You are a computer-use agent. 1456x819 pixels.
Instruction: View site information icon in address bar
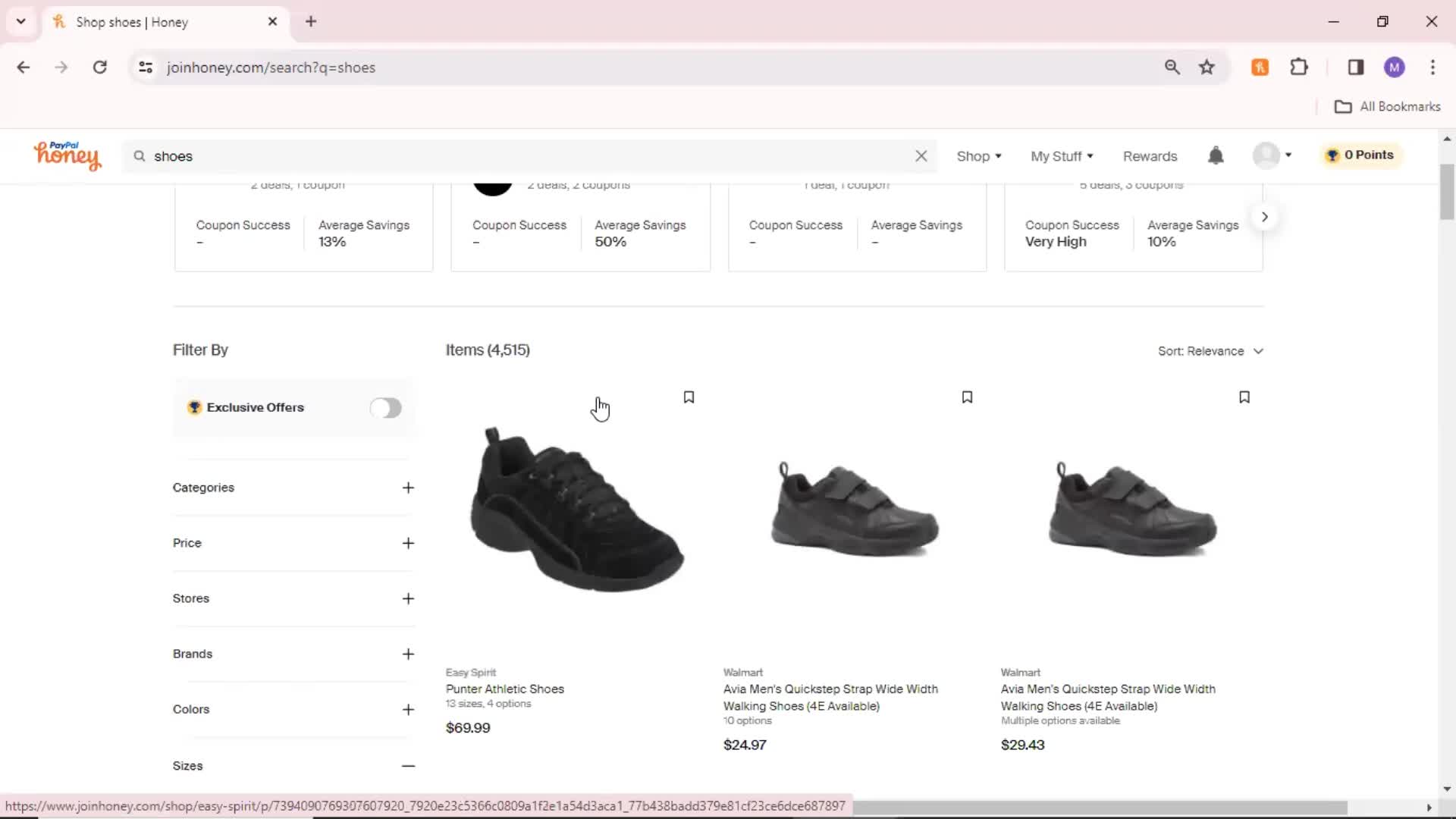coord(146,67)
